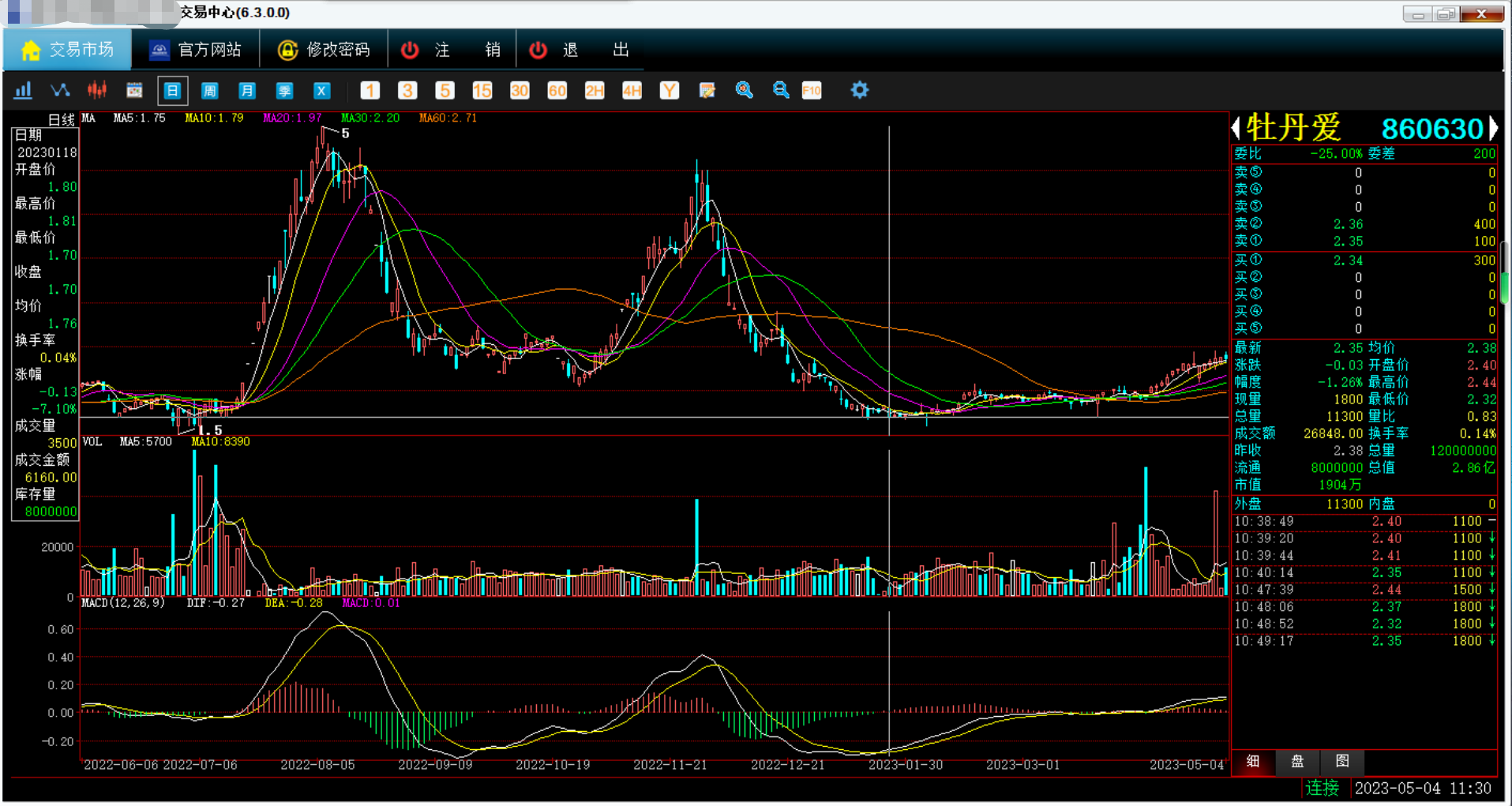Viewport: 1512px width, 806px height.
Task: Go to previous stock with left arrow
Action: tap(1236, 127)
